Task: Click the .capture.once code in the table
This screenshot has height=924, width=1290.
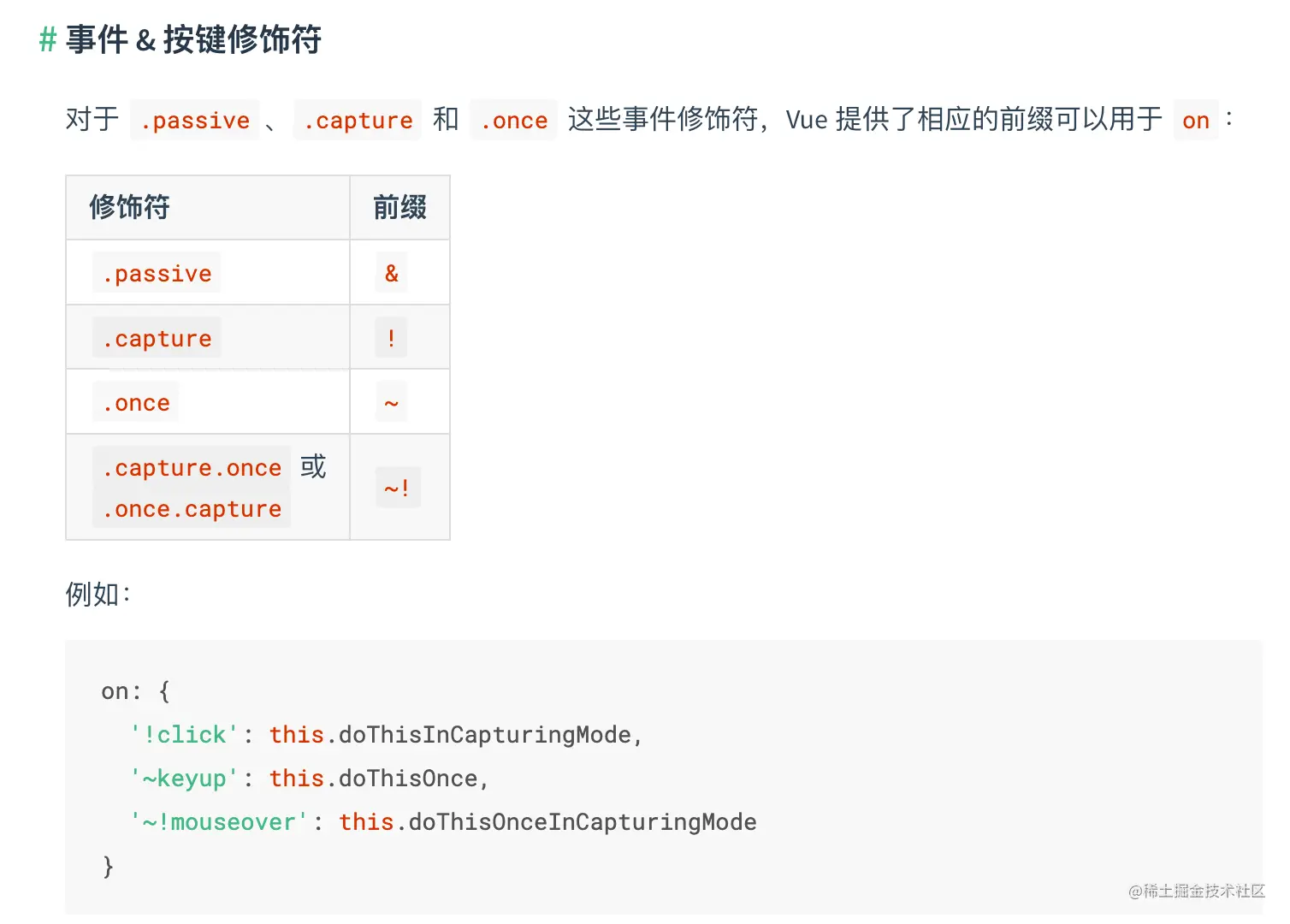Action: click(x=192, y=468)
